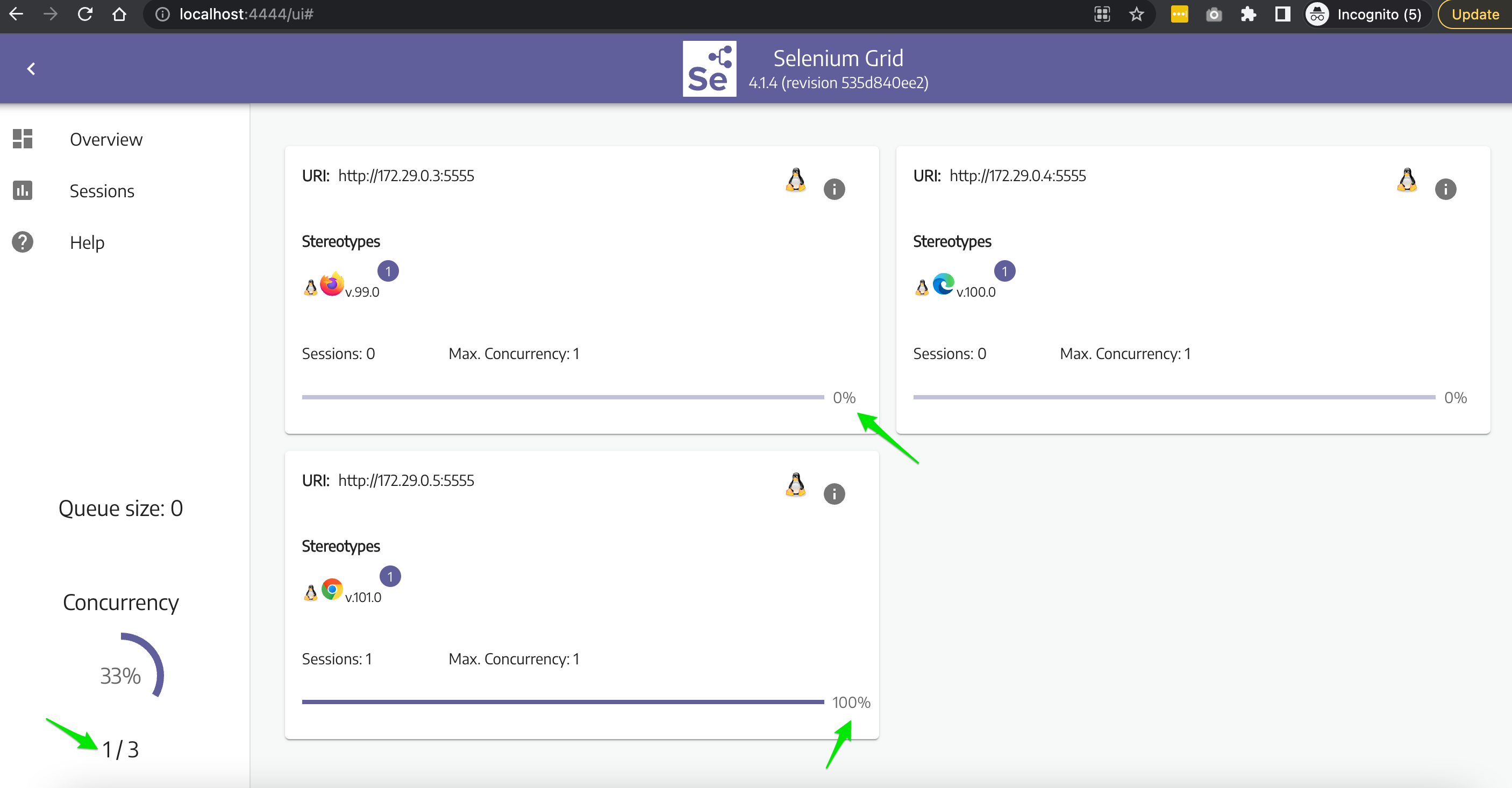Open the browser home page button
This screenshot has width=1512, height=788.
120,14
